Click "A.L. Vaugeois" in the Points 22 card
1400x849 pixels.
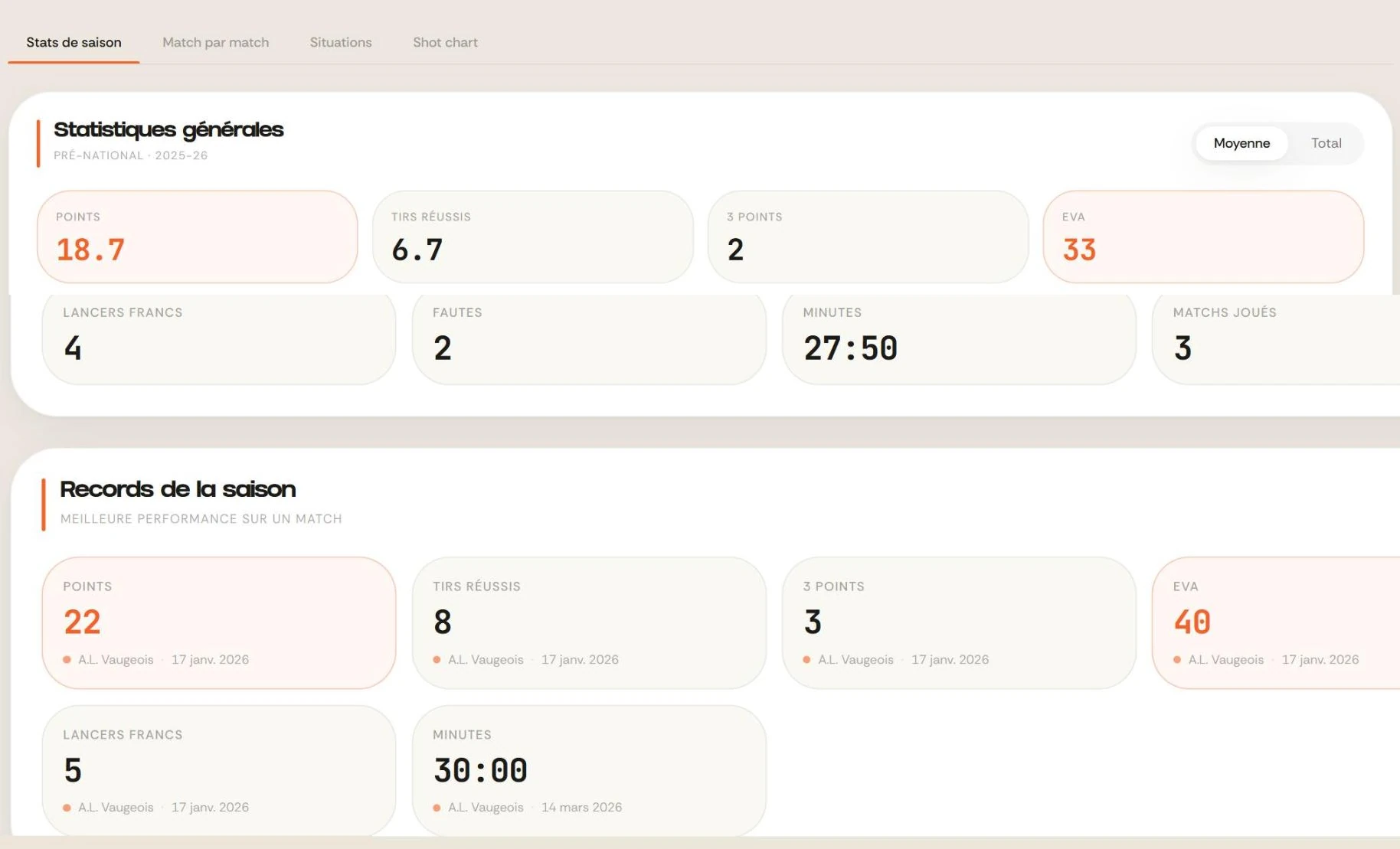pos(116,659)
